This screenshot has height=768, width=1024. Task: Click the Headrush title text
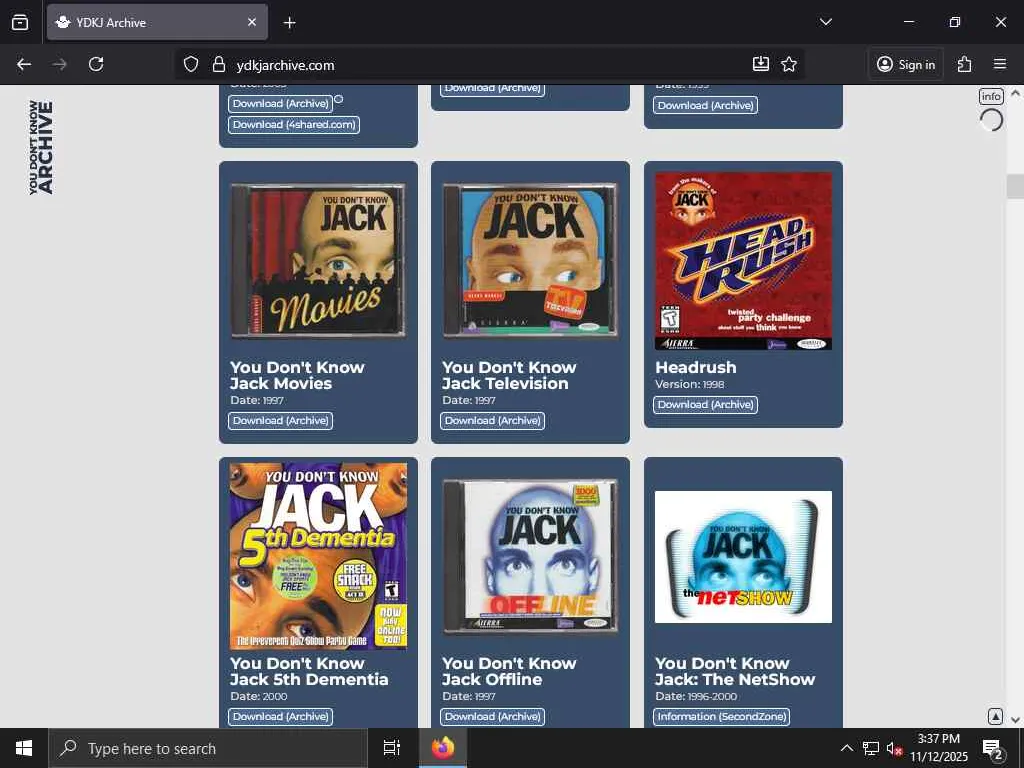696,368
